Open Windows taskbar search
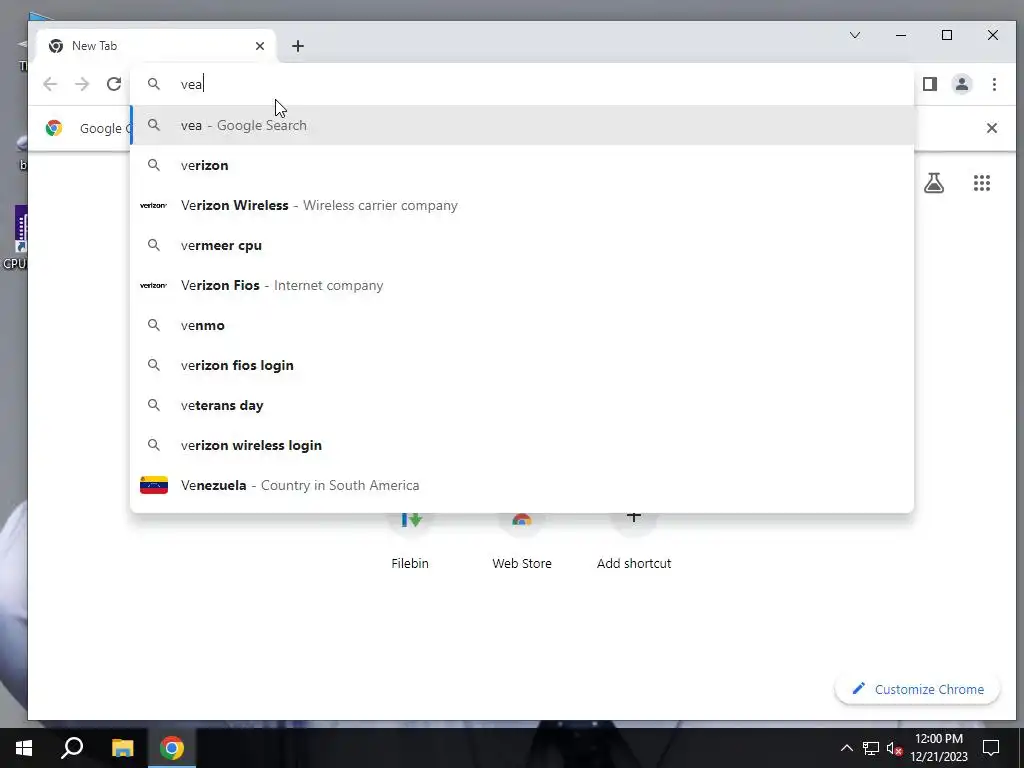Viewport: 1024px width, 768px height. [72, 748]
